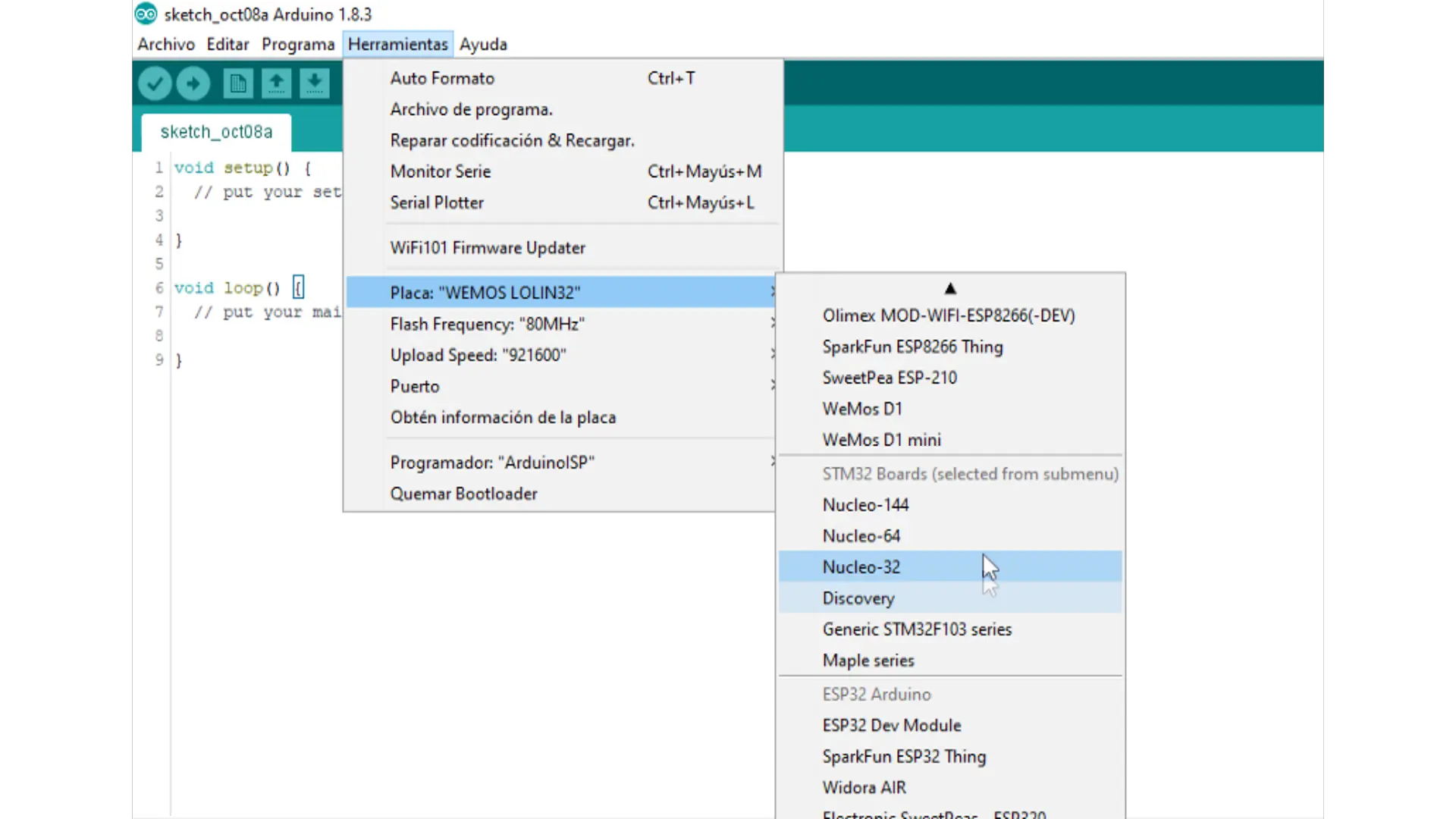1456x819 pixels.
Task: Click the Save sketch down-arrow icon
Action: pos(314,83)
